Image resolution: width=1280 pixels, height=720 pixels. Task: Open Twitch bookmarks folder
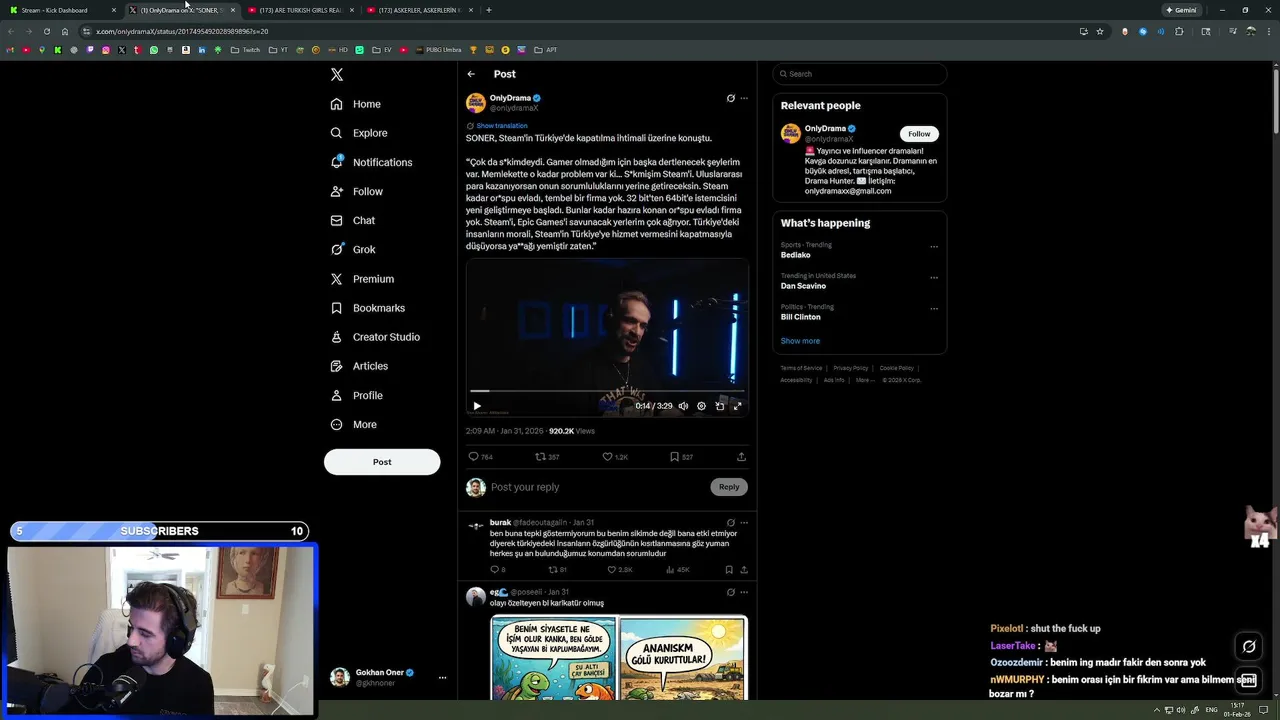[245, 50]
